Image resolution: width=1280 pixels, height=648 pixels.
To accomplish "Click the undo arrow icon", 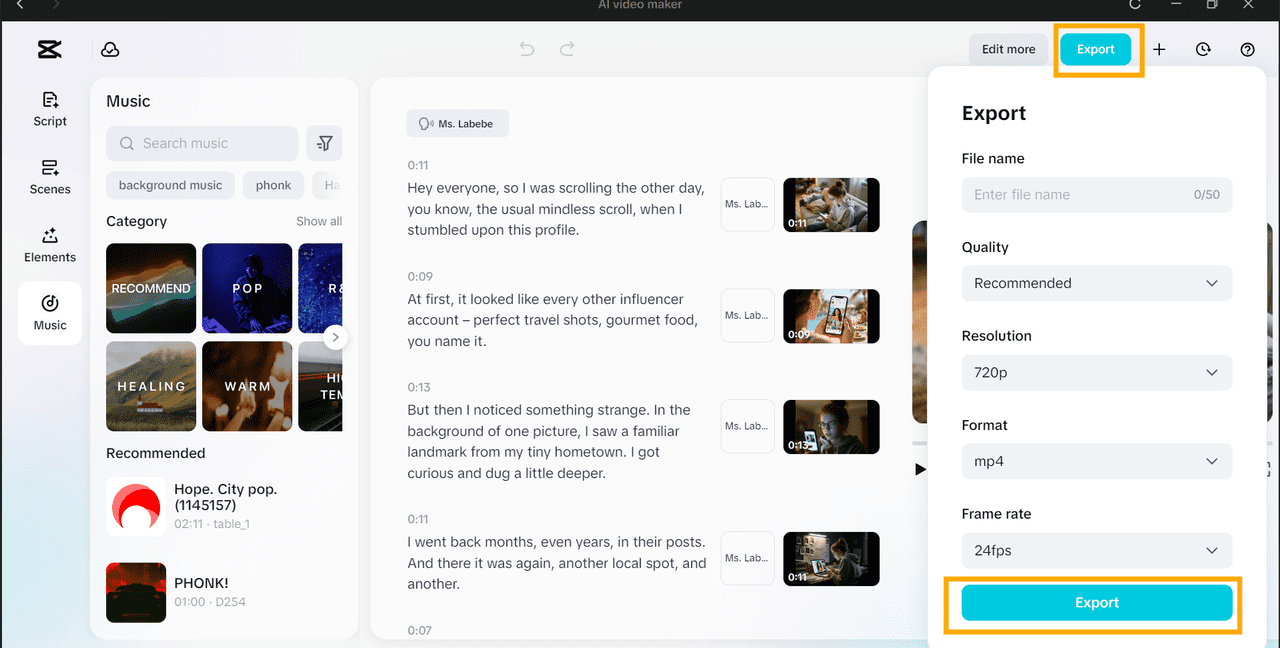I will coord(527,49).
